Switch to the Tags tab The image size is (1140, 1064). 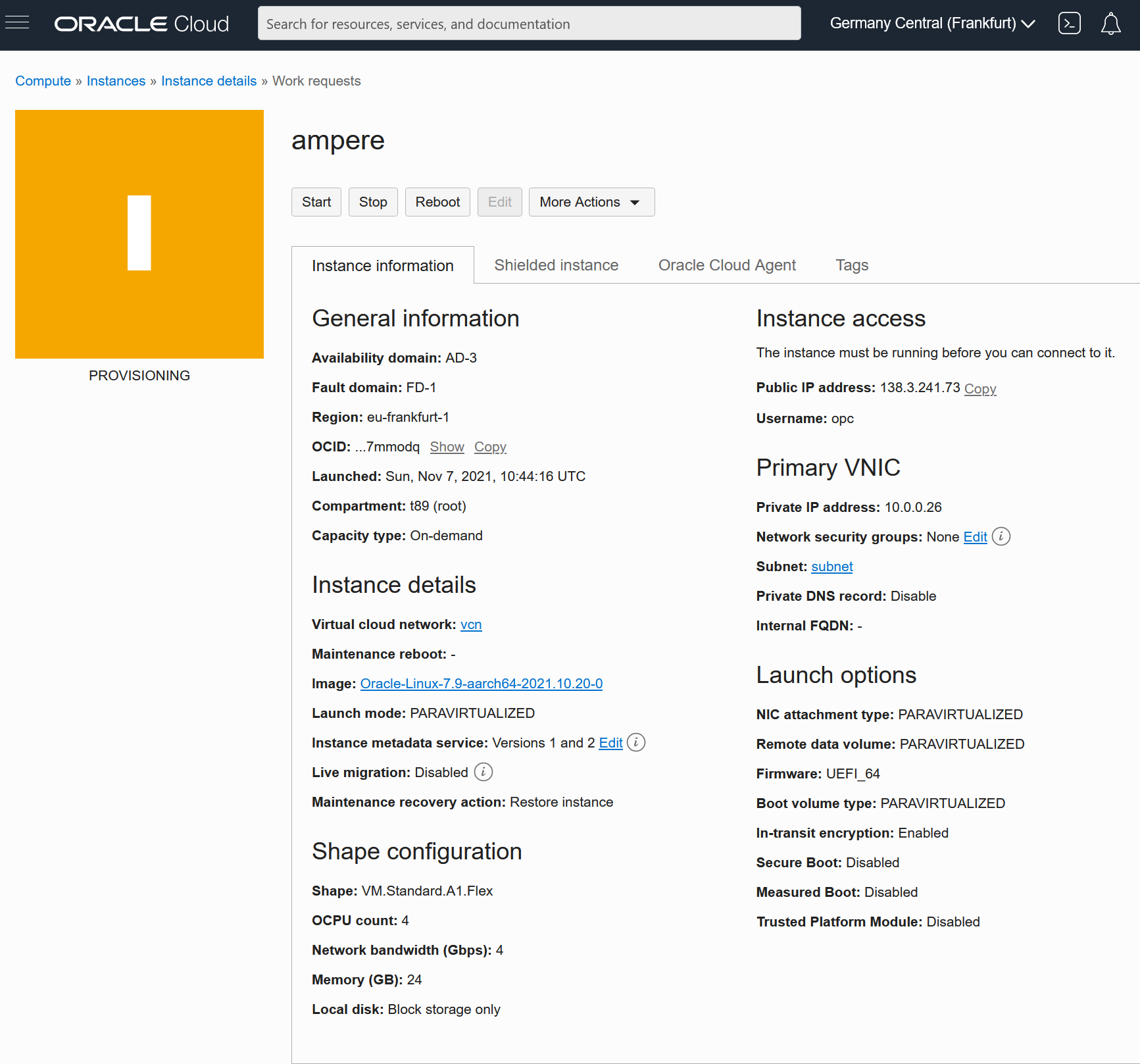pos(852,265)
